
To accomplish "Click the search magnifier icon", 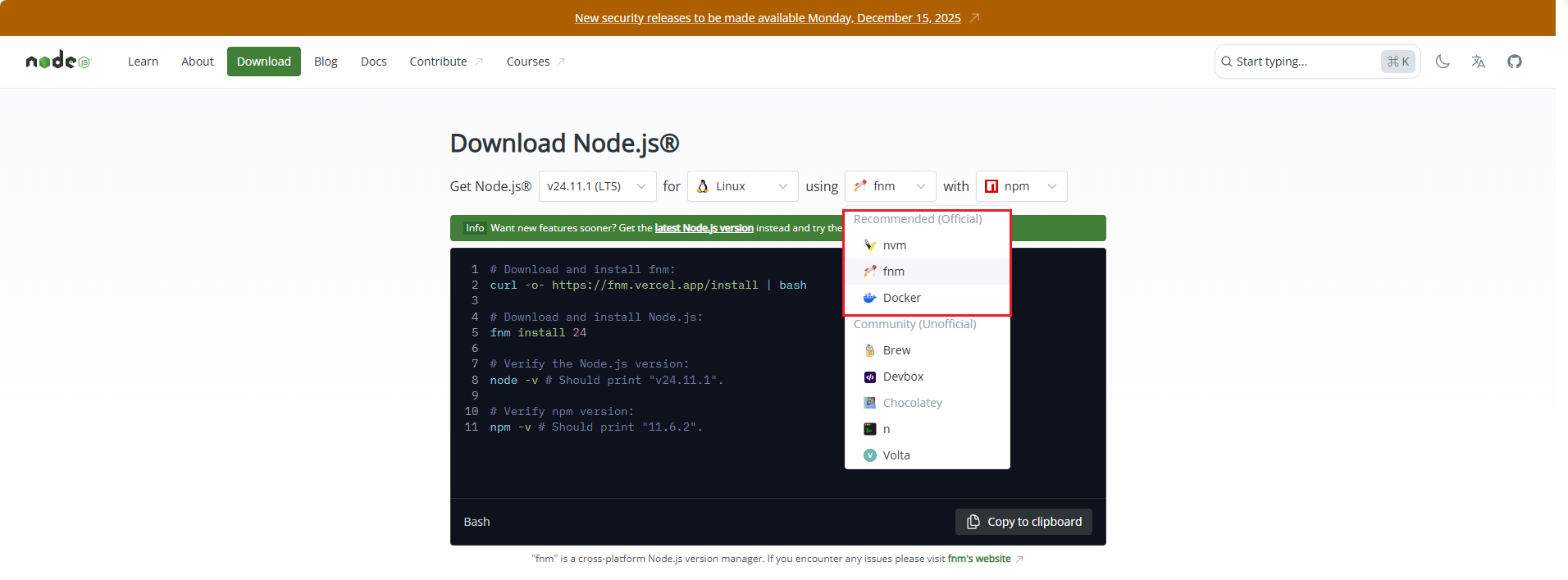I will tap(1227, 62).
